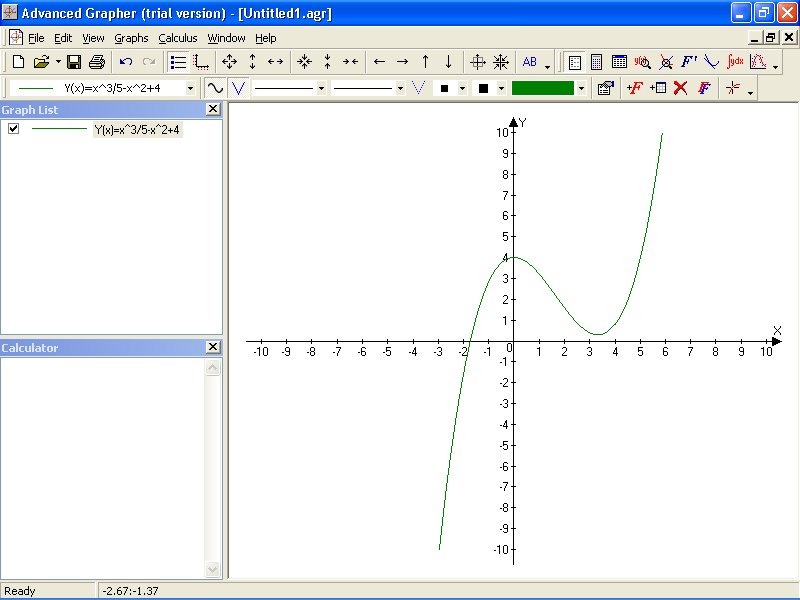Image resolution: width=800 pixels, height=600 pixels.
Task: Click the fit-to-view converging arrows icon
Action: 501,62
